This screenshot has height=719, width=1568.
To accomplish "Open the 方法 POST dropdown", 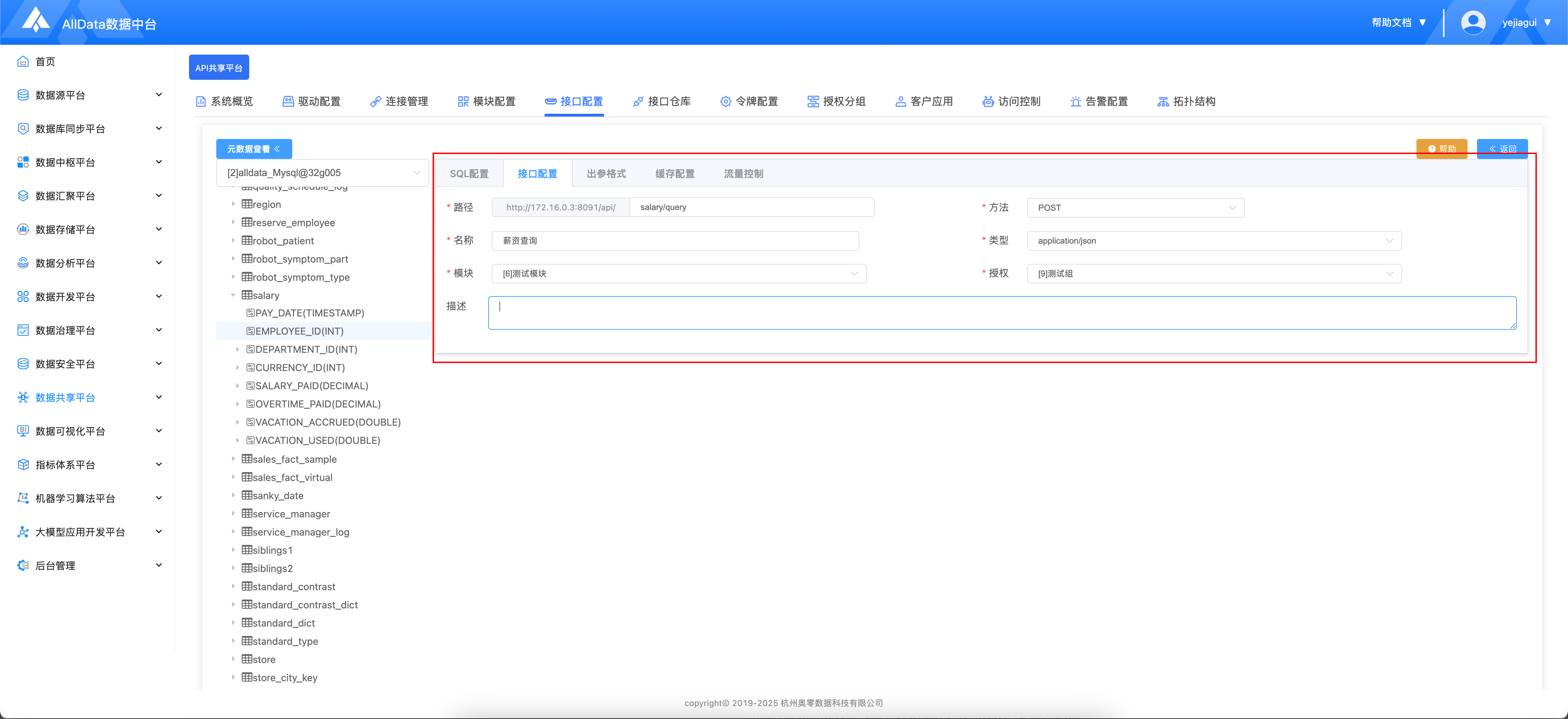I will click(x=1135, y=208).
